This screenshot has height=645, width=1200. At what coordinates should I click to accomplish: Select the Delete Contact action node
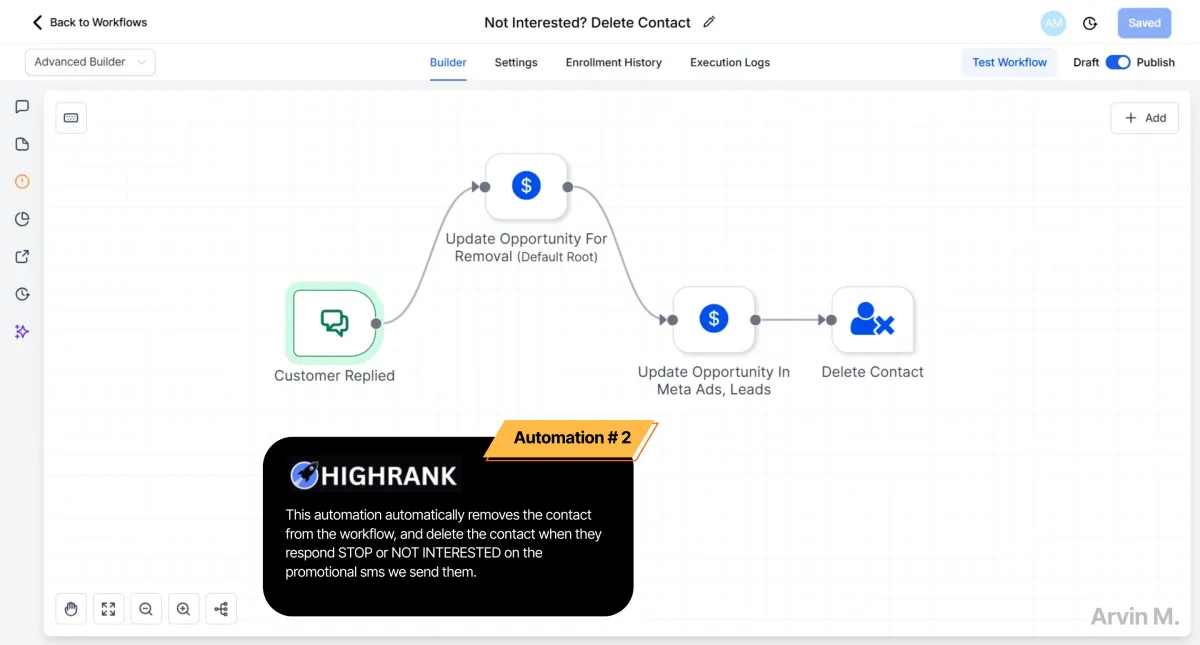(872, 320)
